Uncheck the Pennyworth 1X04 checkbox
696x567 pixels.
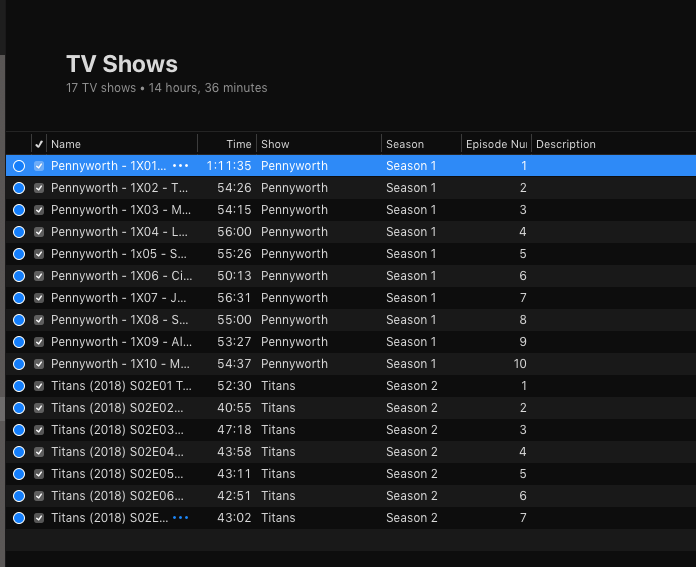(x=39, y=232)
